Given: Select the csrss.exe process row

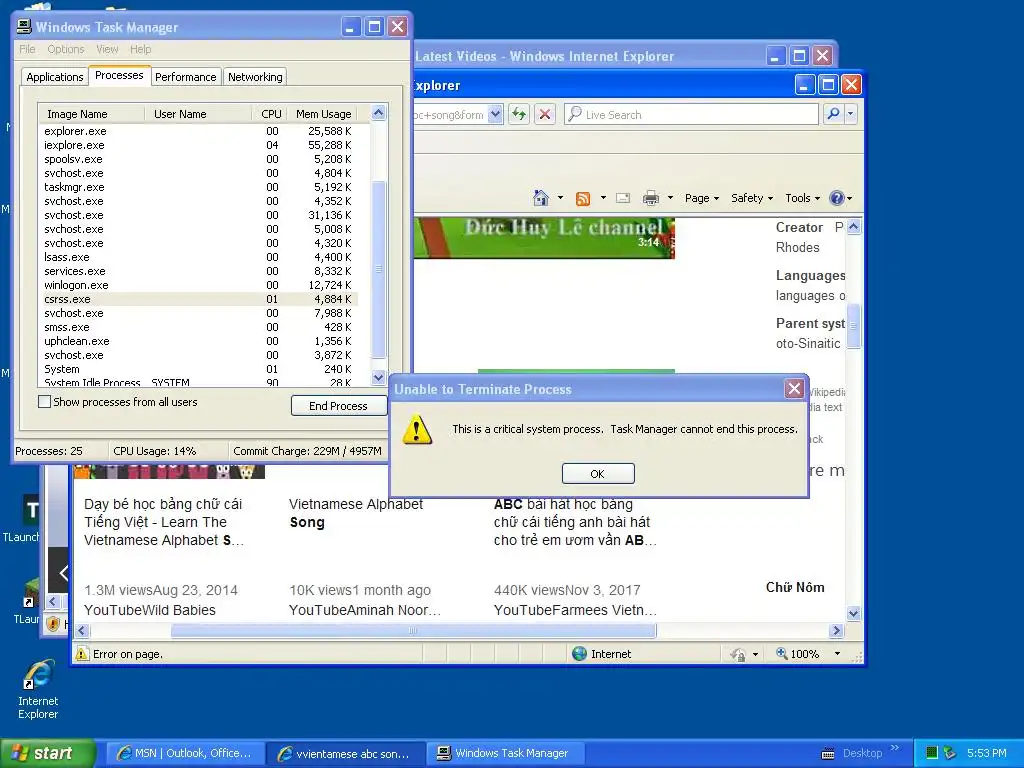Looking at the screenshot, I should [198, 299].
